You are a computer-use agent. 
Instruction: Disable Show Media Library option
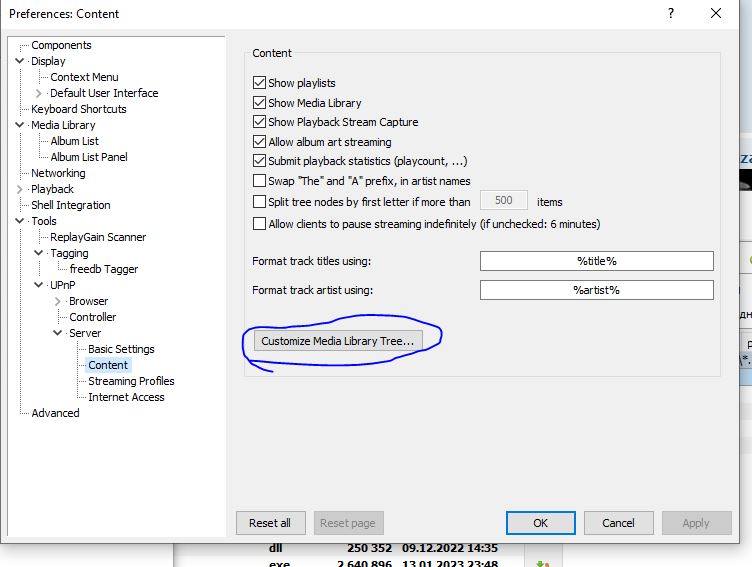pyautogui.click(x=260, y=103)
